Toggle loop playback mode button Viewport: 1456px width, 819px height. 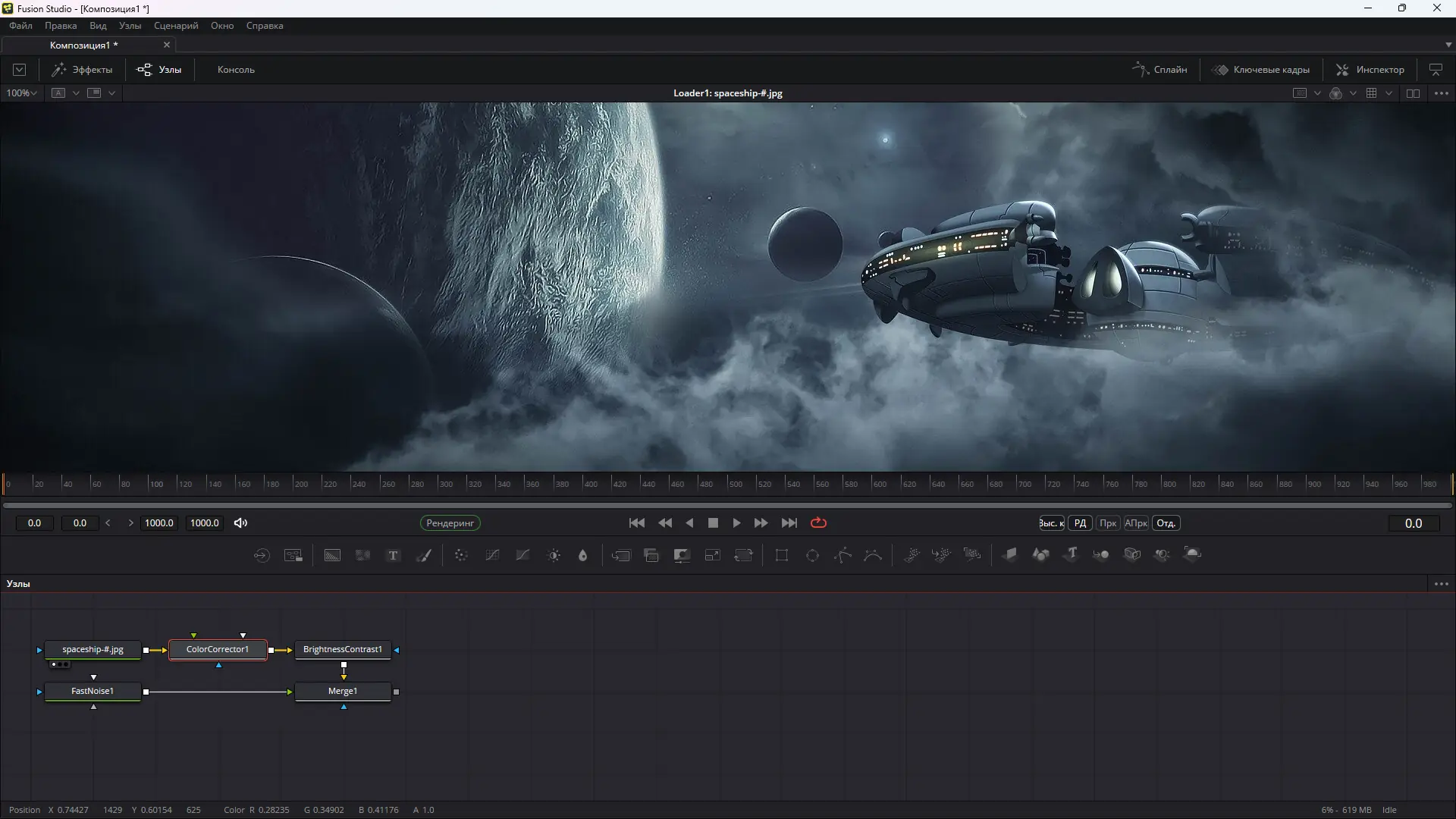[x=818, y=522]
